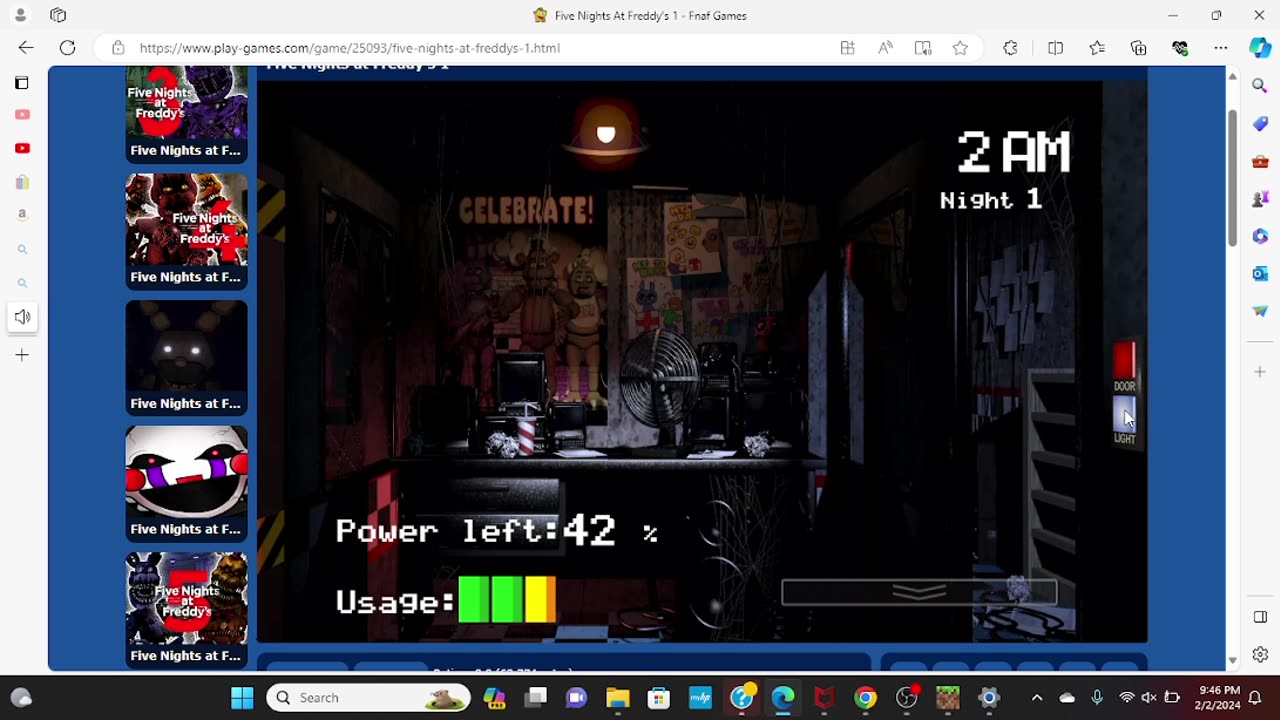The width and height of the screenshot is (1280, 720).
Task: Open Wi-Fi, volume and battery quick settings
Action: [x=1149, y=698]
